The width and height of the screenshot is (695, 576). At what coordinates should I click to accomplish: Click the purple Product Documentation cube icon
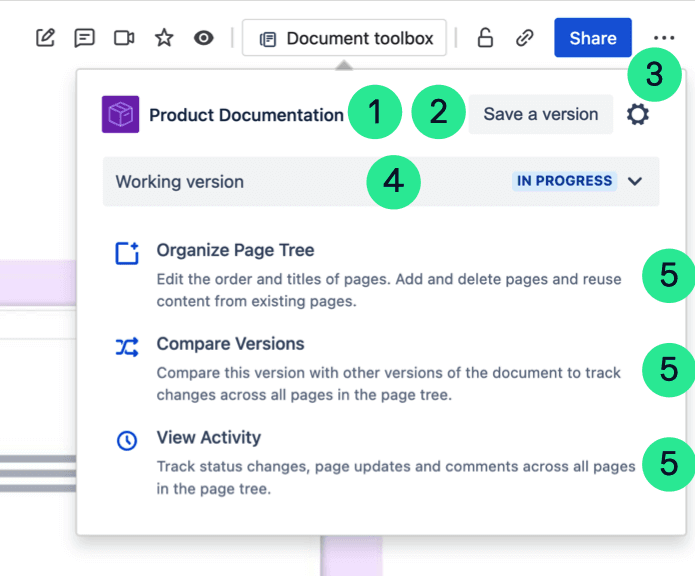120,115
